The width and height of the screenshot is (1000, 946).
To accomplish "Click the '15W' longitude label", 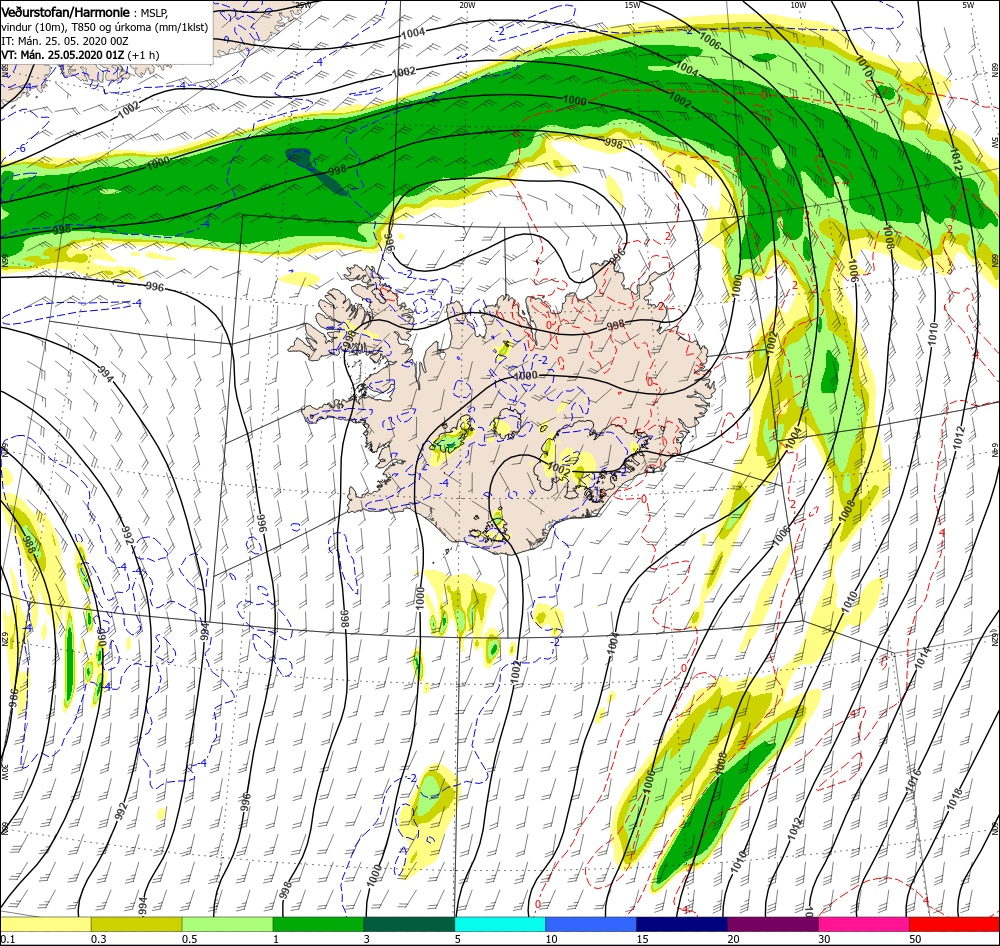I will (x=632, y=5).
